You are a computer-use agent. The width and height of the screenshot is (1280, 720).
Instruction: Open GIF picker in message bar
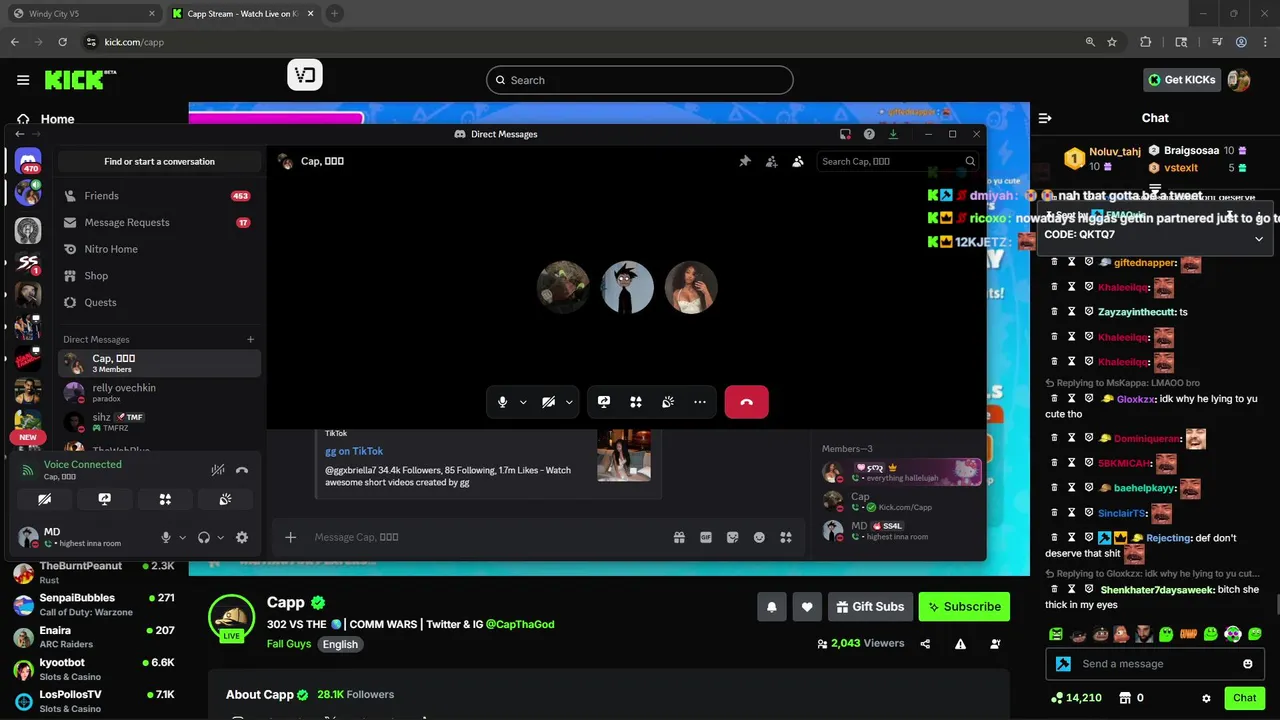[706, 537]
